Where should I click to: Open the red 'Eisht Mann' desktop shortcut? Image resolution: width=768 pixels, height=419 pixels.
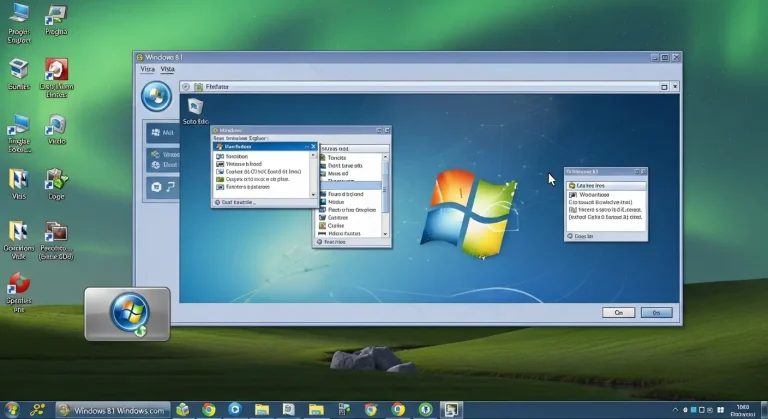(x=56, y=77)
